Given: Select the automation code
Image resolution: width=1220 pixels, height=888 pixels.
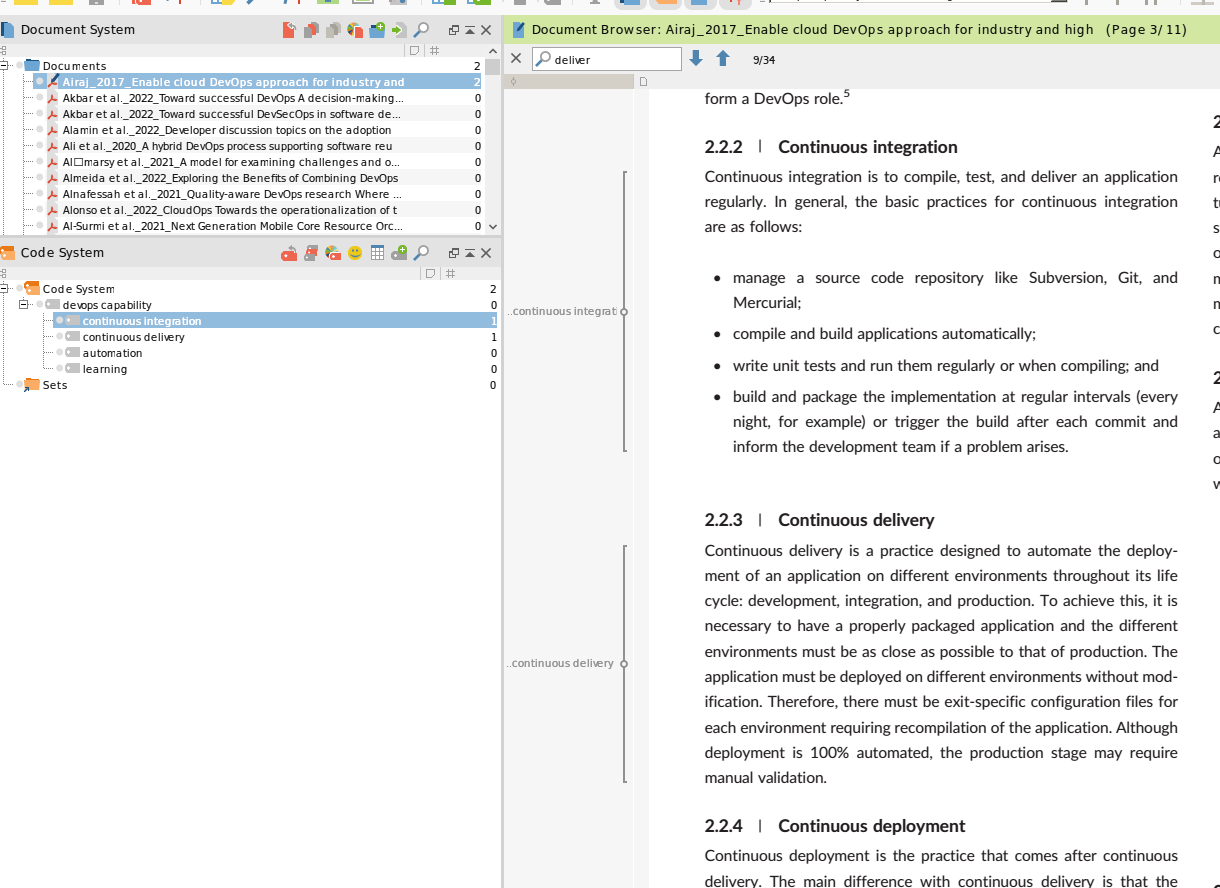Looking at the screenshot, I should 112,353.
